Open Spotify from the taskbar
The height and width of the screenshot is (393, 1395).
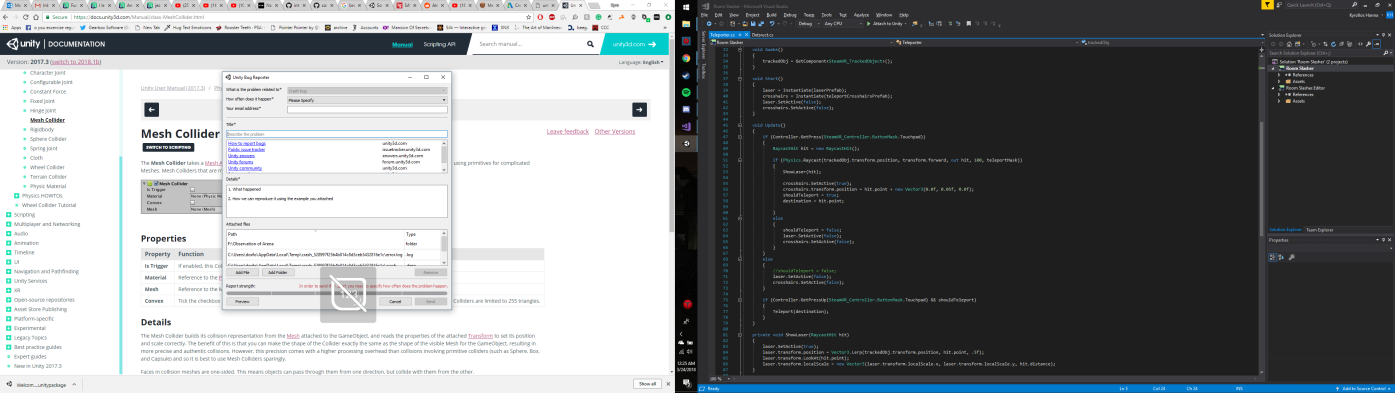click(687, 92)
